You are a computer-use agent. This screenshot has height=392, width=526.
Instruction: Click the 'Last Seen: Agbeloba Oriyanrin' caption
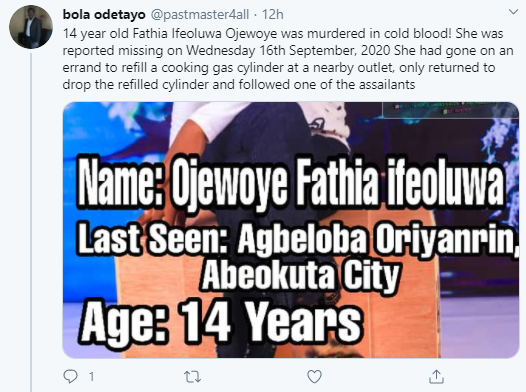pos(297,238)
